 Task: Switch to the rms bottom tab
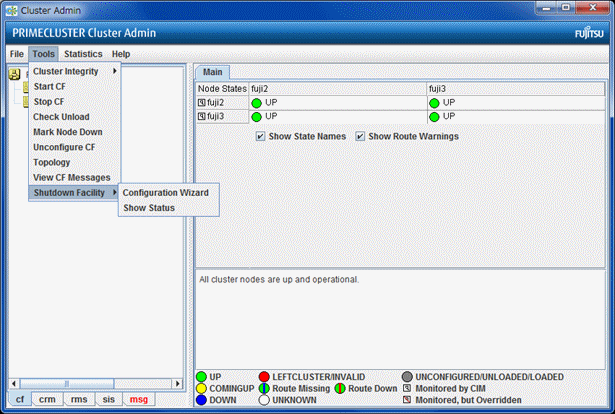(79, 399)
